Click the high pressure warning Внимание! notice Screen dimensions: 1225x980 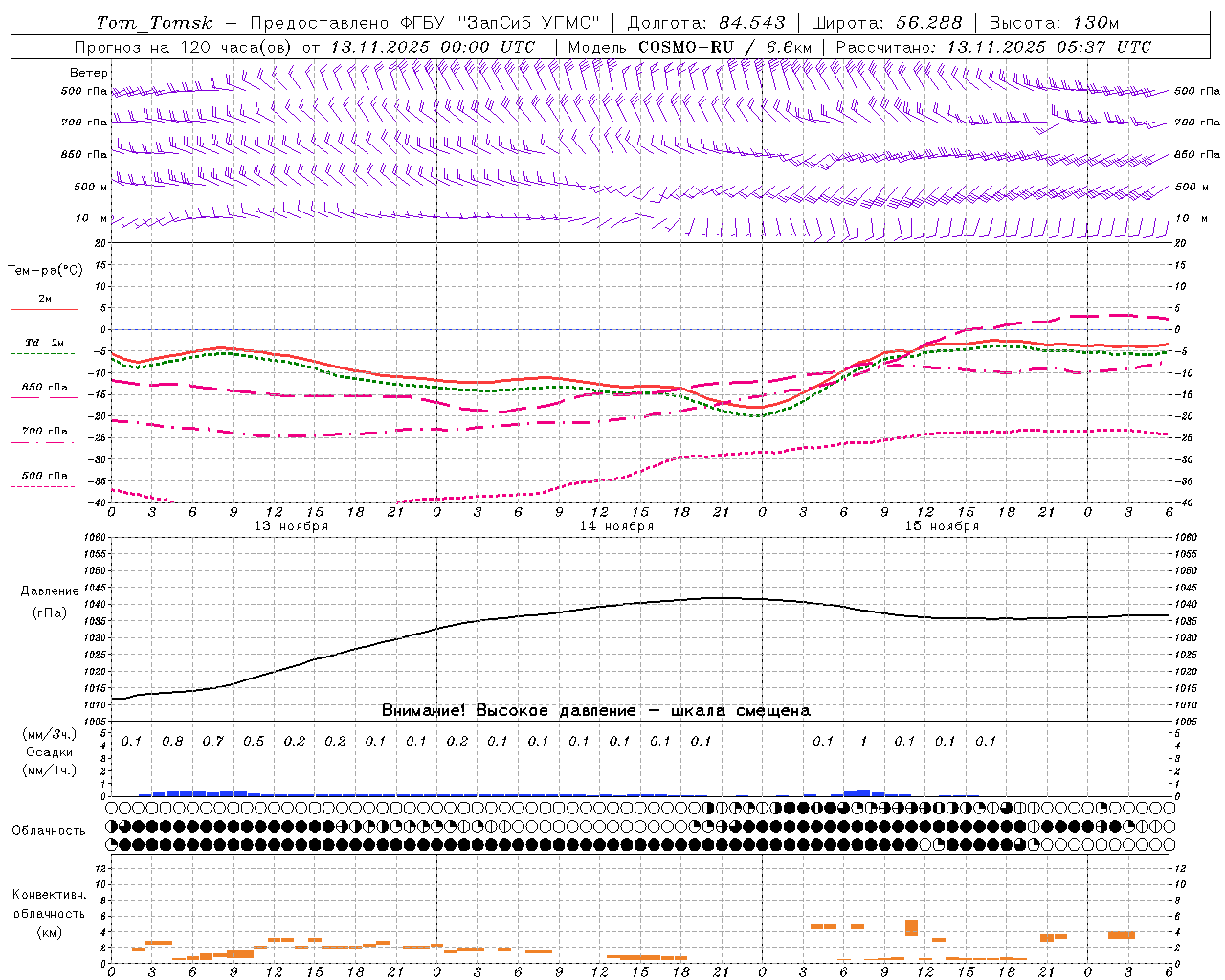click(x=595, y=711)
